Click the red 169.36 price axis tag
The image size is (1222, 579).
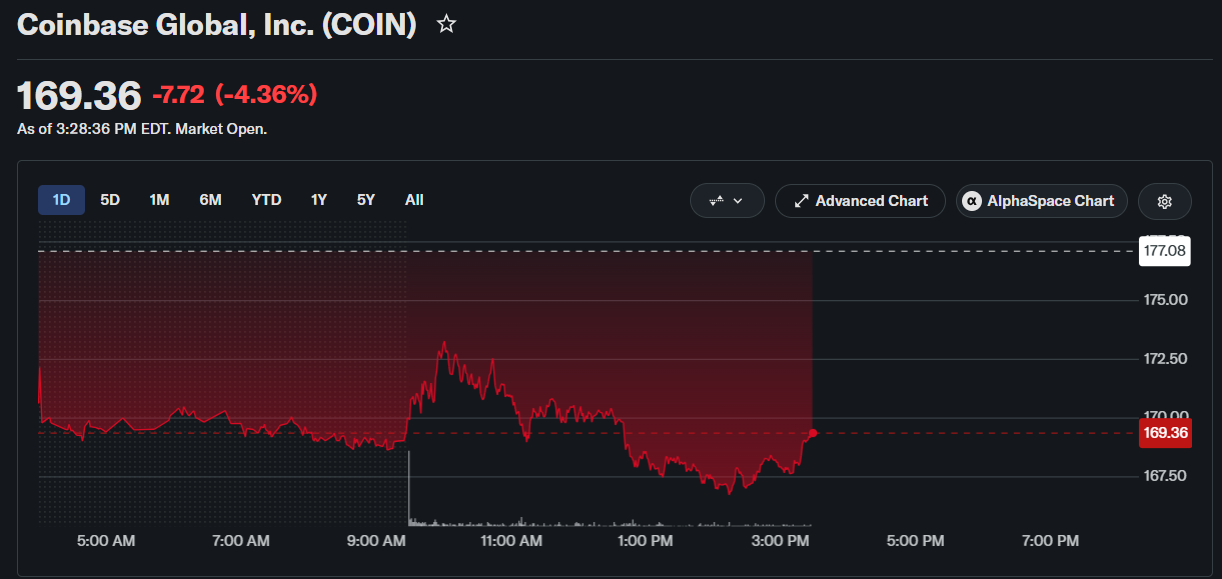[x=1165, y=433]
